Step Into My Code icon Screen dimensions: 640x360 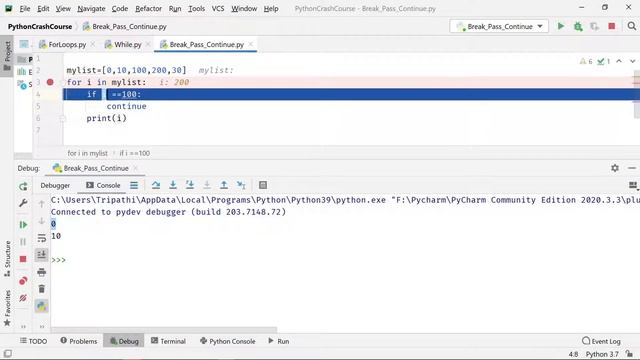(x=190, y=185)
